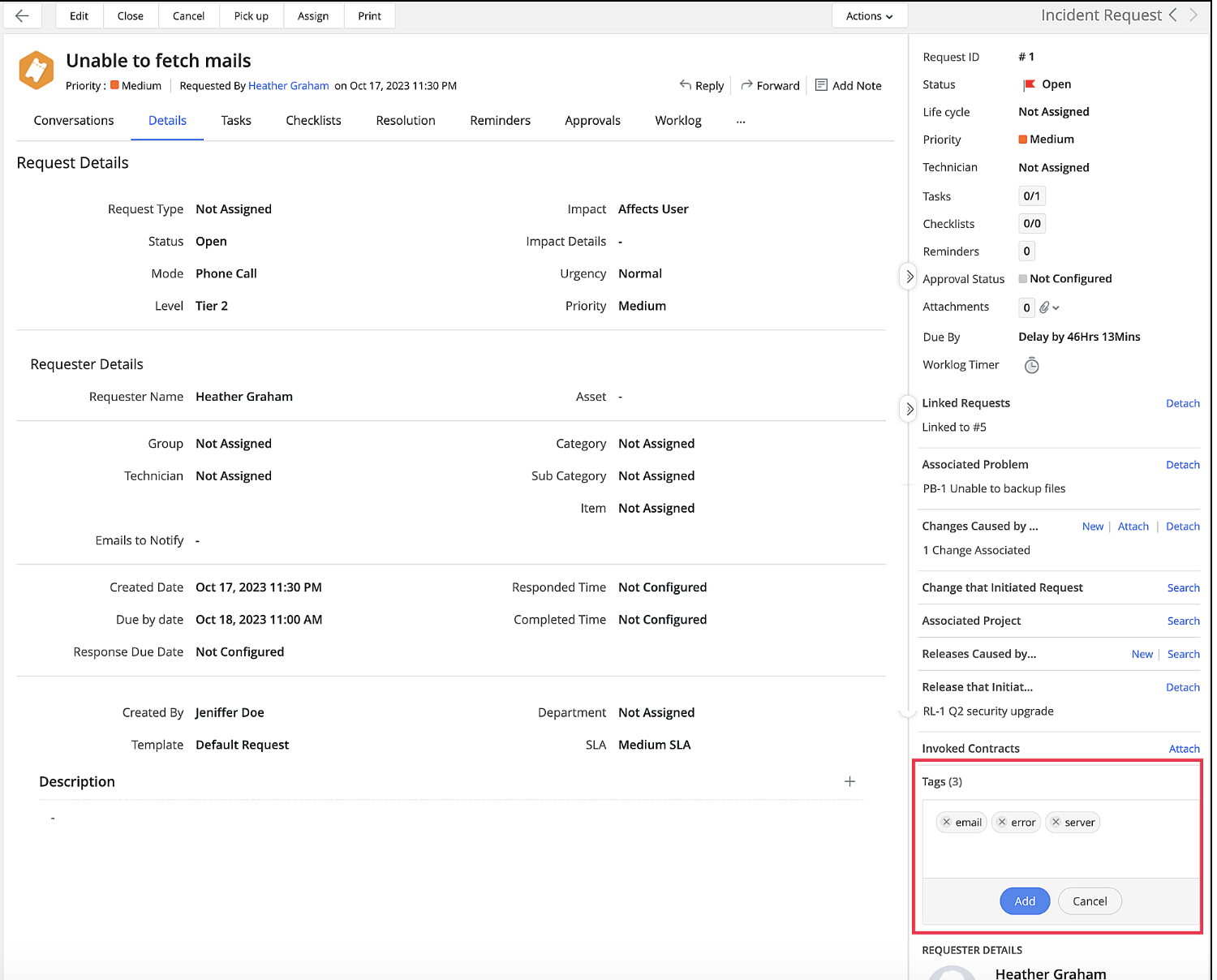Remove the server tag
Screen dimensions: 1217x980
[1056, 822]
